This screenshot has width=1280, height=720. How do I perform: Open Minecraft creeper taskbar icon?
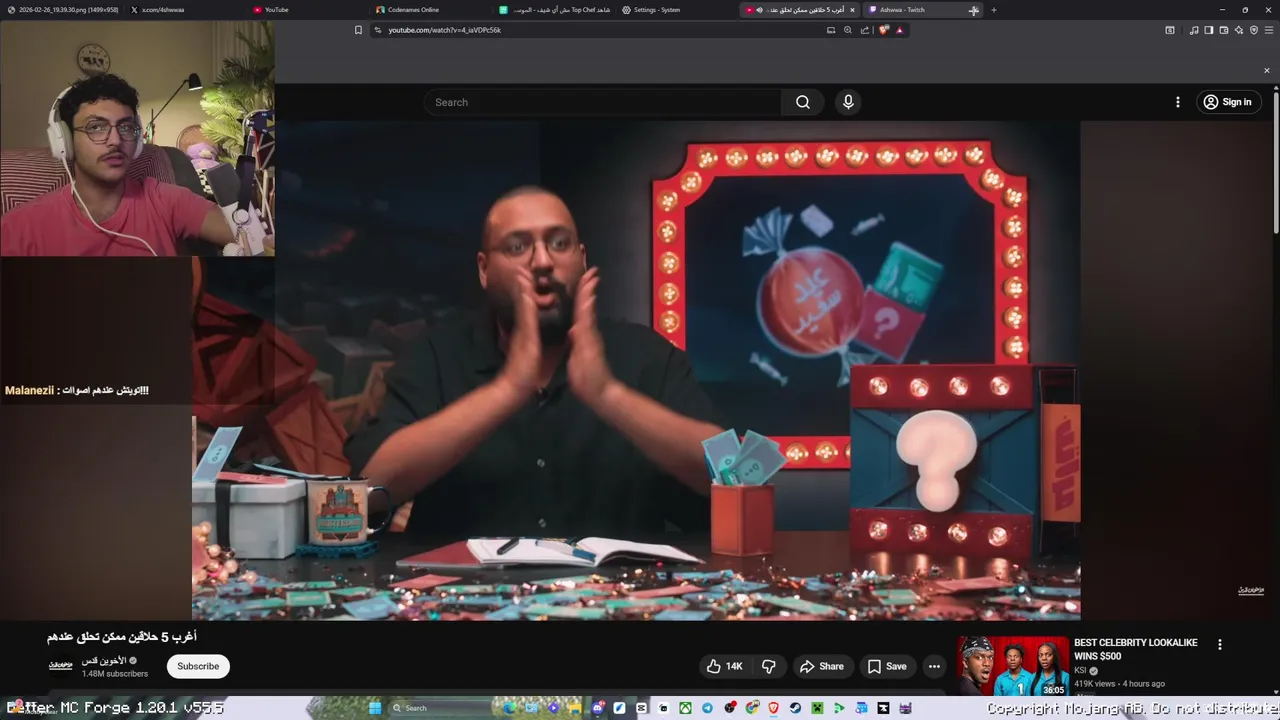pos(817,708)
